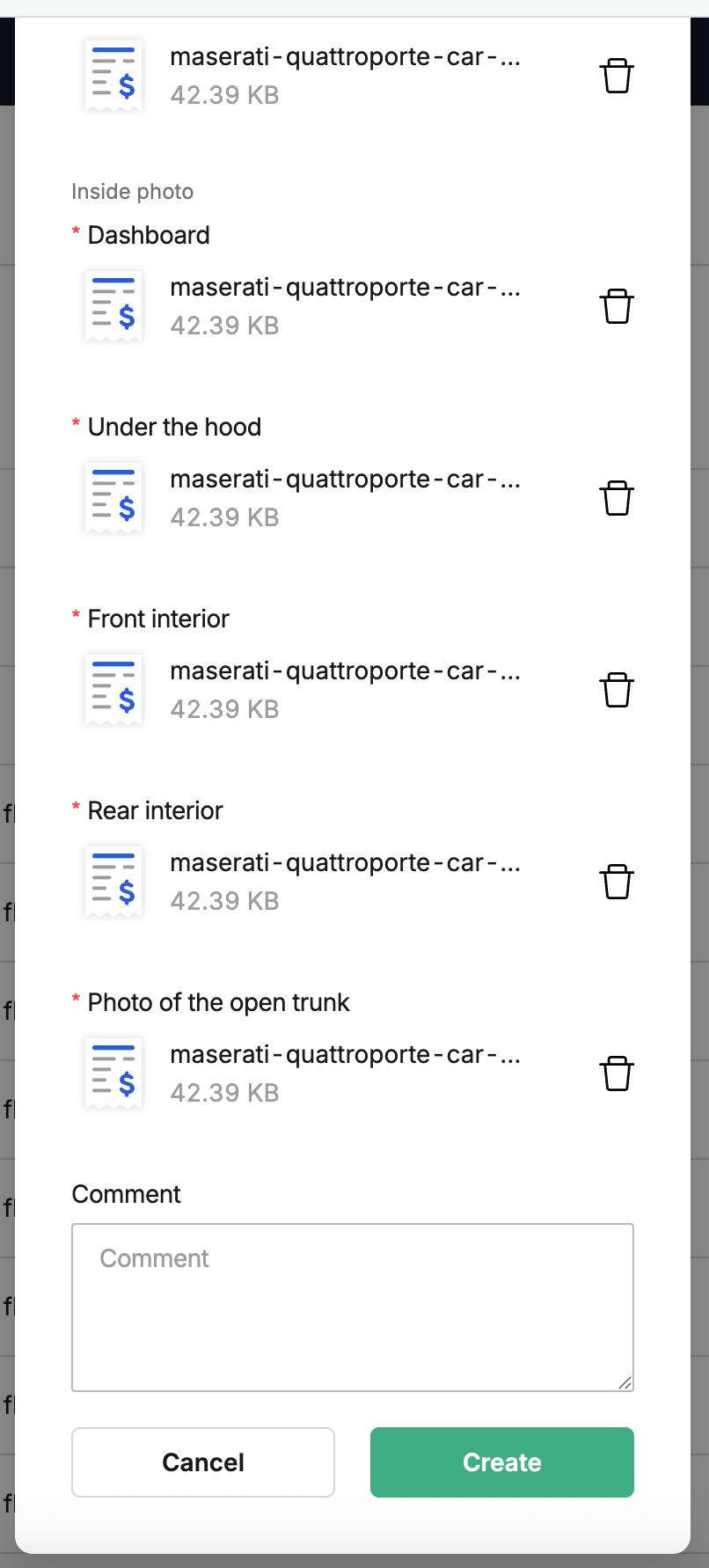Click the Under the hood file icon
The width and height of the screenshot is (709, 1568).
click(x=113, y=498)
